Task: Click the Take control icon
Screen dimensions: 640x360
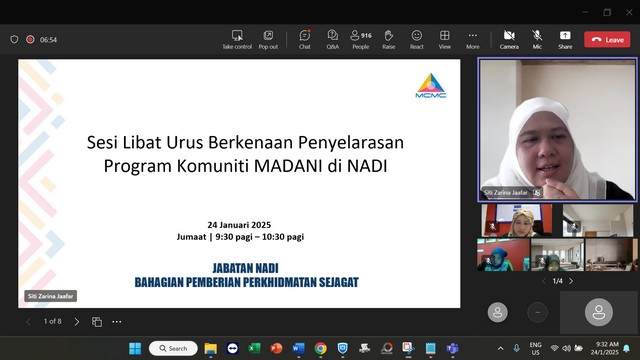Action: (237, 40)
